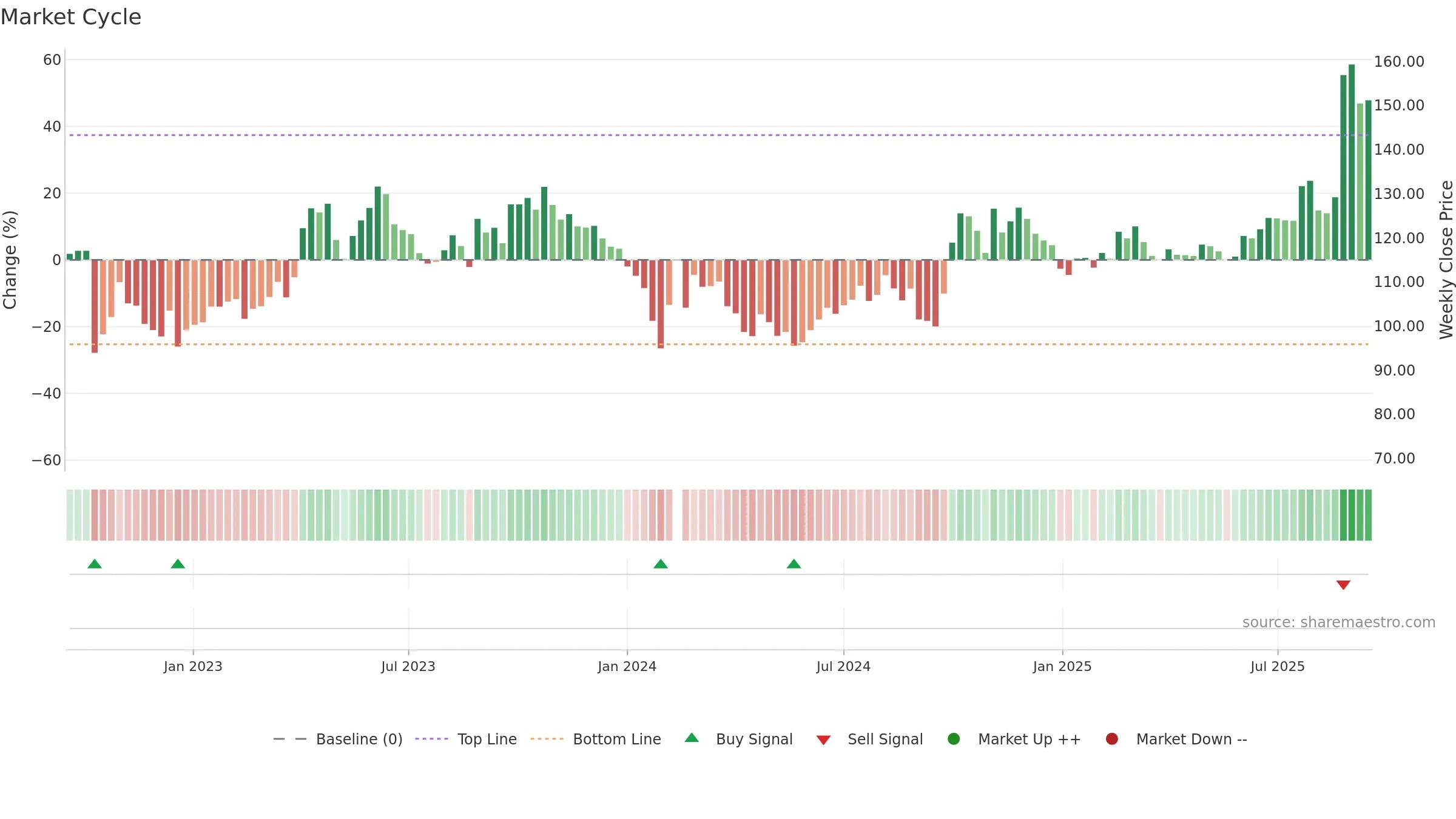Viewport: 1456px width, 819px height.
Task: Click the lowest red bar at chart start
Action: pyautogui.click(x=95, y=306)
